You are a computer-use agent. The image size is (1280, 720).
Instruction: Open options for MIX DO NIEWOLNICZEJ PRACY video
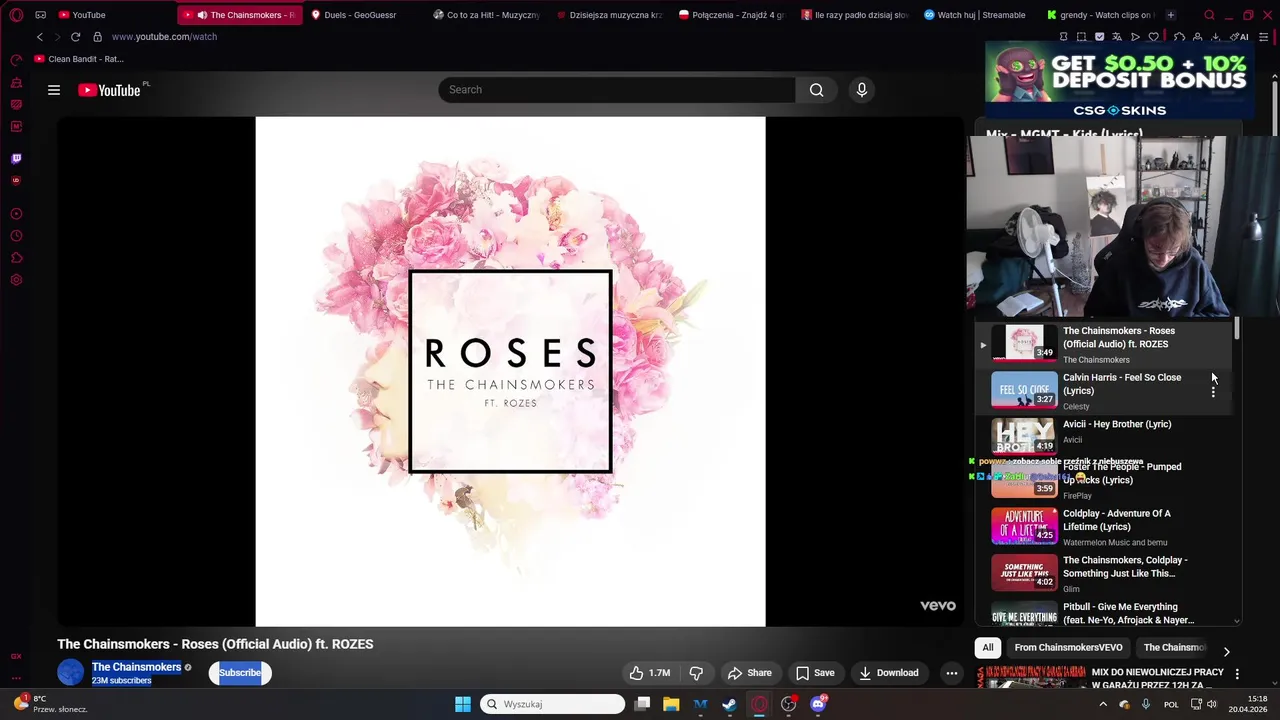[x=1237, y=675]
